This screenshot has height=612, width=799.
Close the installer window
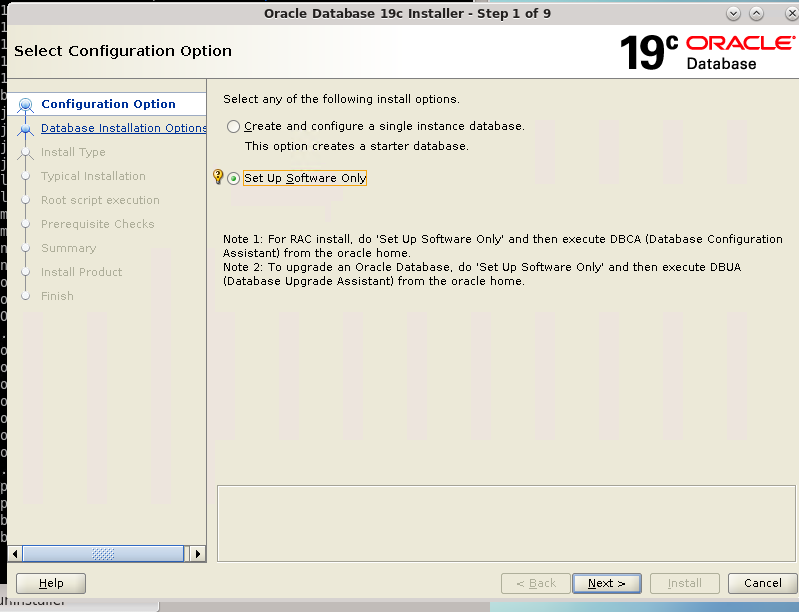coord(791,14)
